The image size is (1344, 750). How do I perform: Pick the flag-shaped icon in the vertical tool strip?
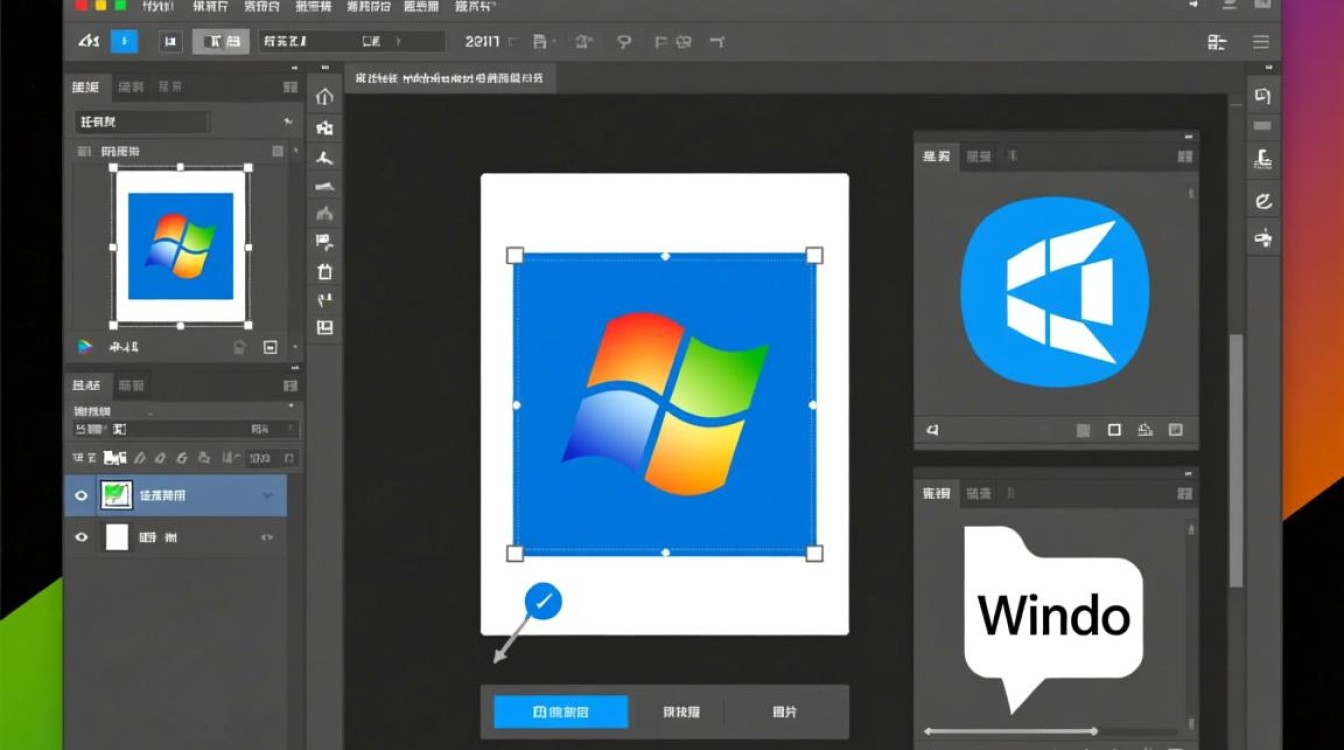[x=324, y=242]
